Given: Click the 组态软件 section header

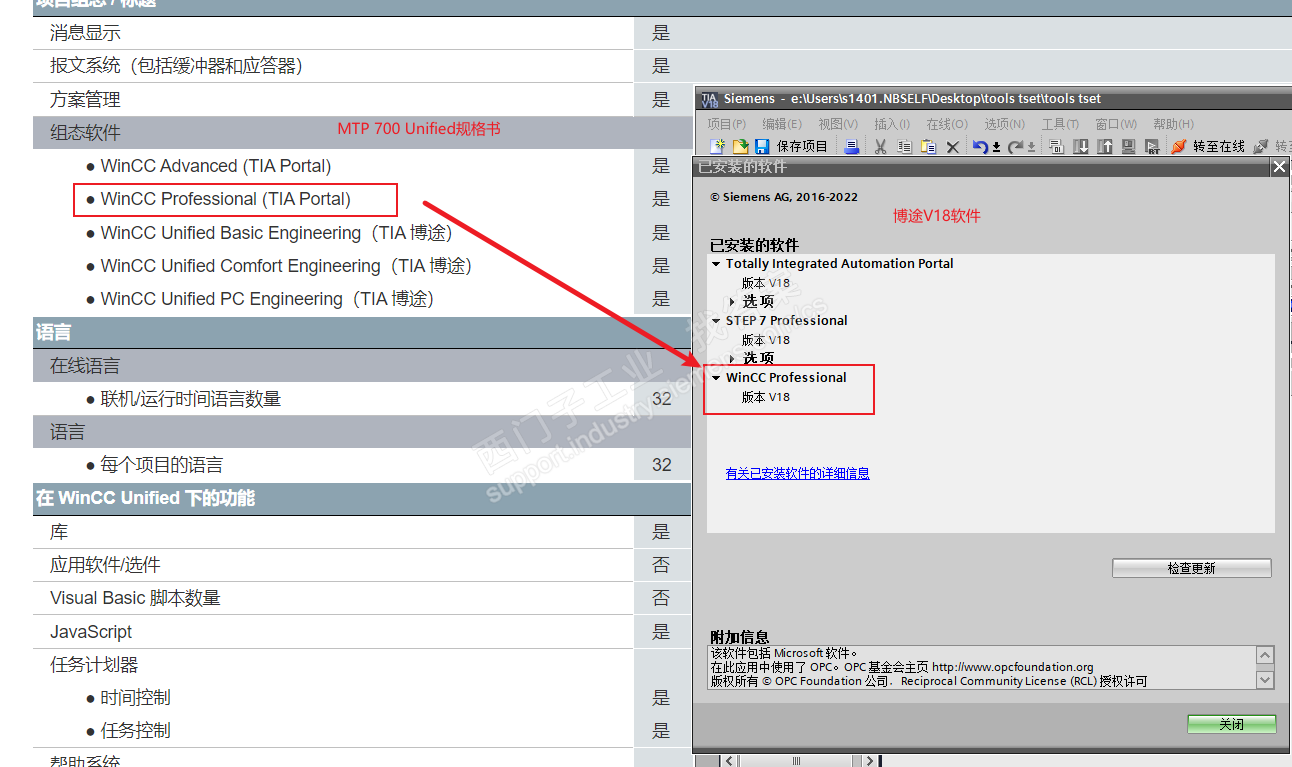Looking at the screenshot, I should [x=362, y=132].
